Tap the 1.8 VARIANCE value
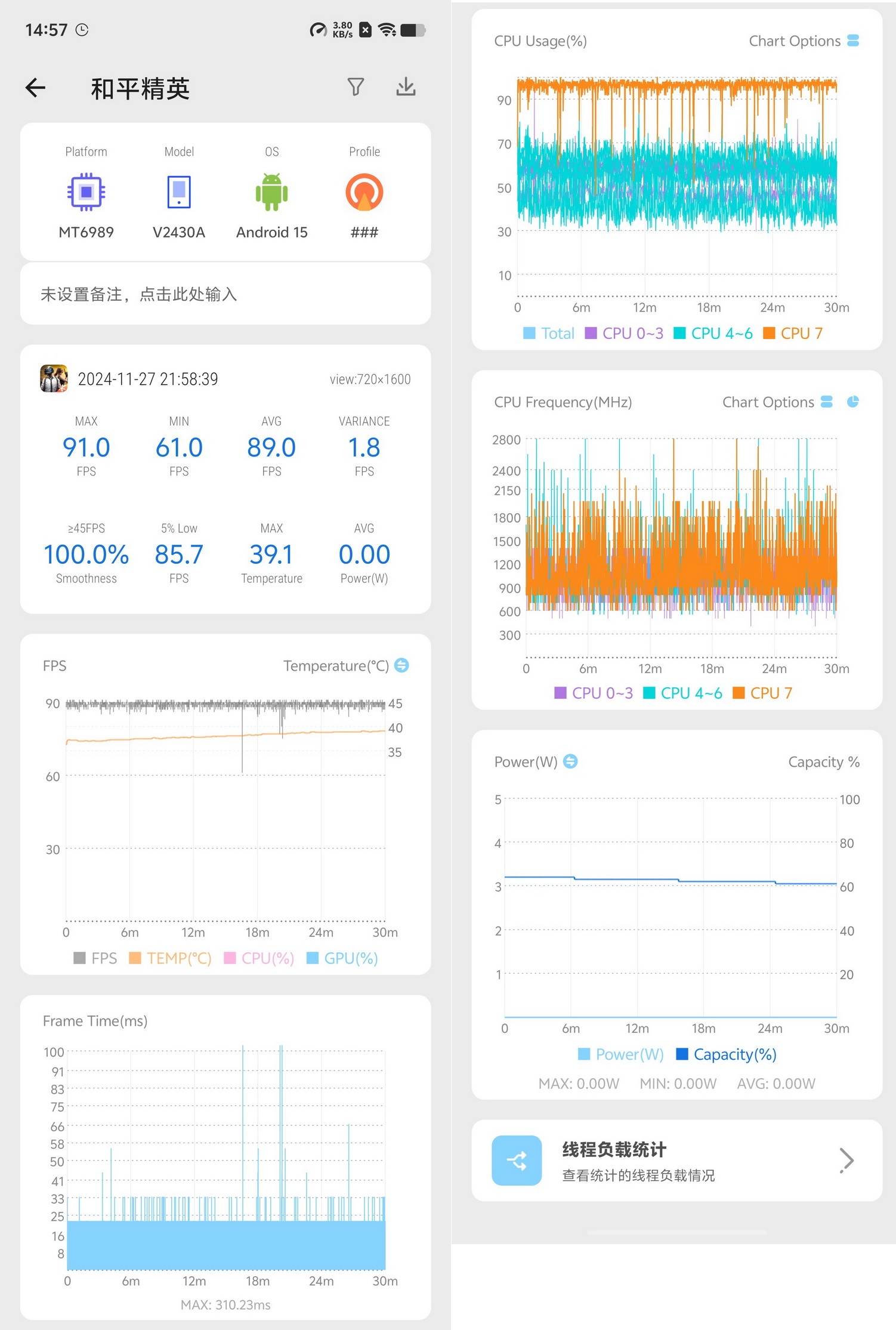896x1330 pixels. [x=364, y=448]
